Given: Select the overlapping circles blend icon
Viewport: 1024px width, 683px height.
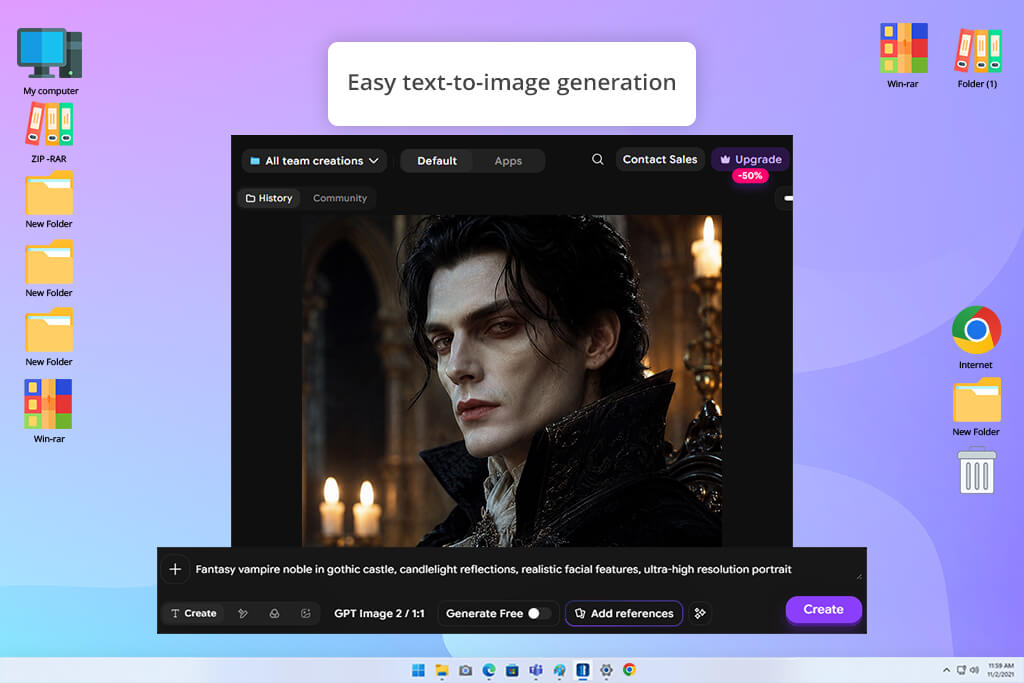Looking at the screenshot, I should tap(274, 613).
